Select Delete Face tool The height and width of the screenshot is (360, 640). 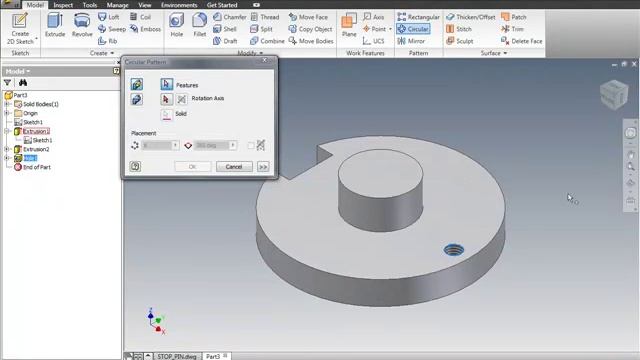pyautogui.click(x=522, y=41)
